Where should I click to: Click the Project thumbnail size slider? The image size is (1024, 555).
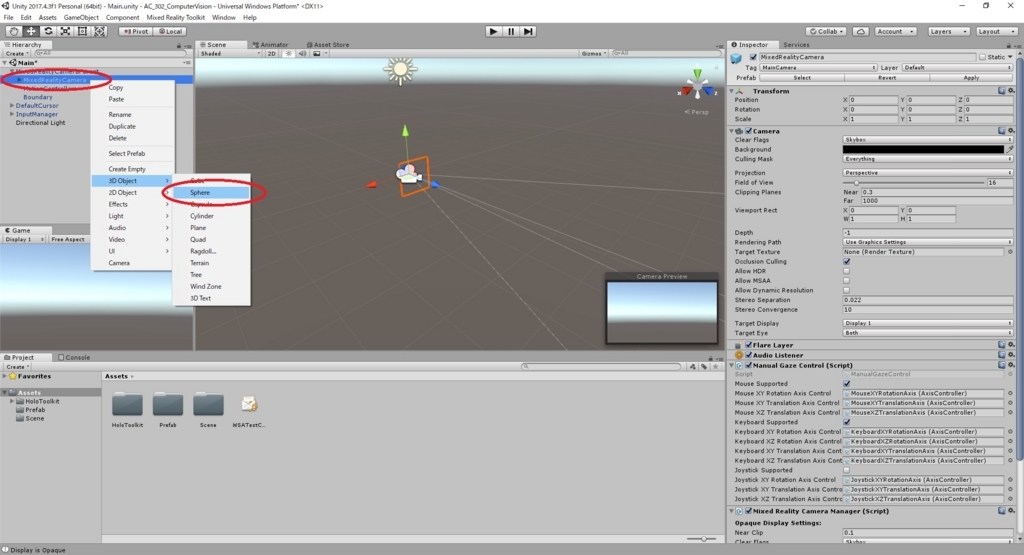[x=703, y=539]
